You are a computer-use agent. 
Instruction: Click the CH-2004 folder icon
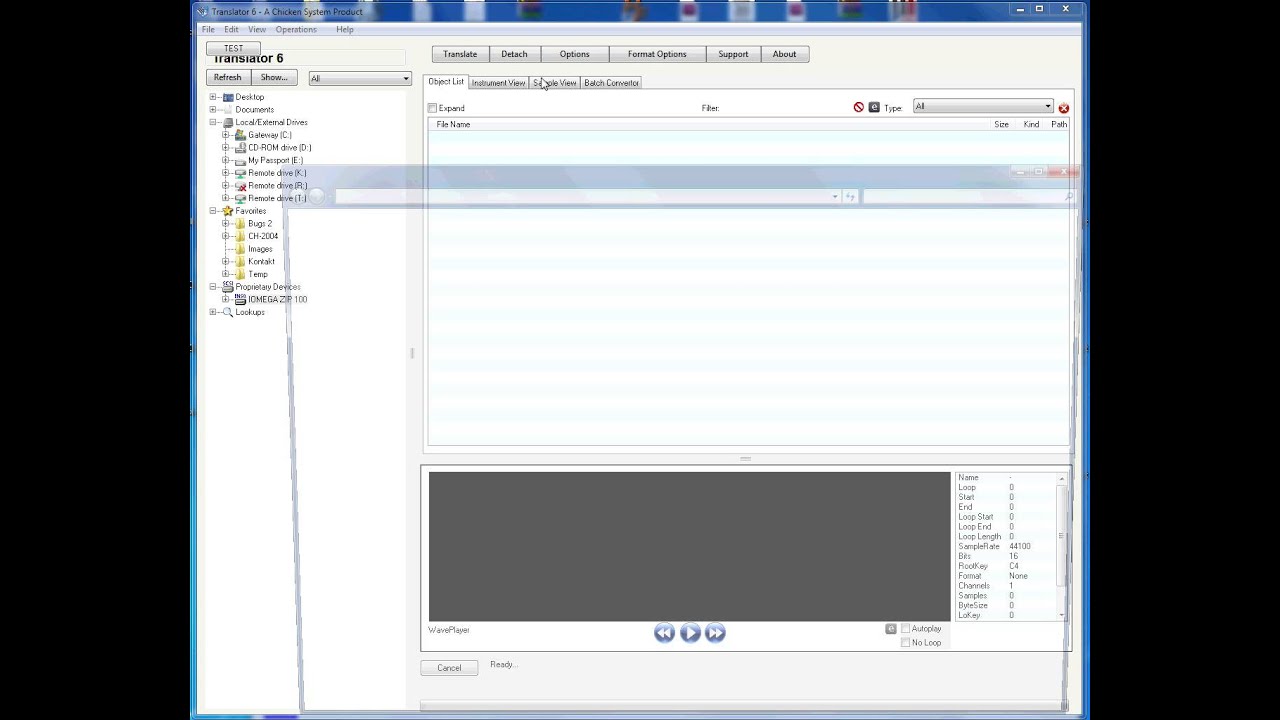240,236
